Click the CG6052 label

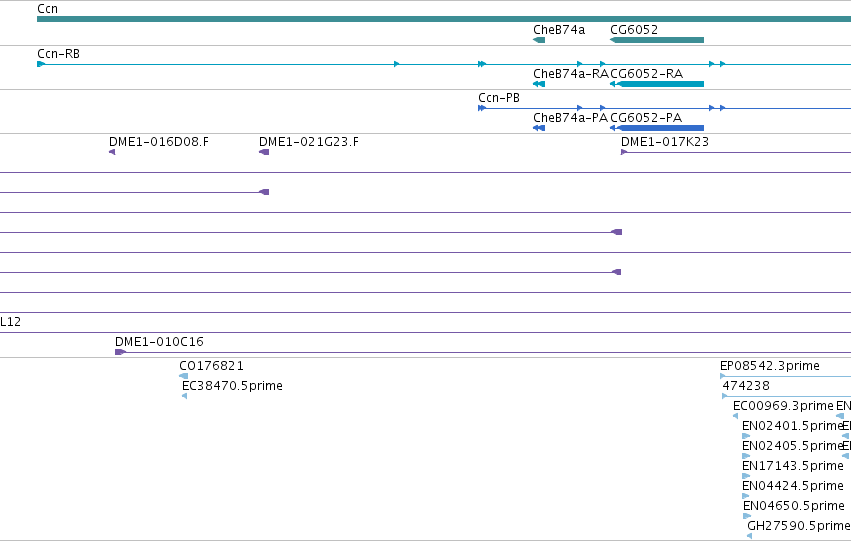634,30
